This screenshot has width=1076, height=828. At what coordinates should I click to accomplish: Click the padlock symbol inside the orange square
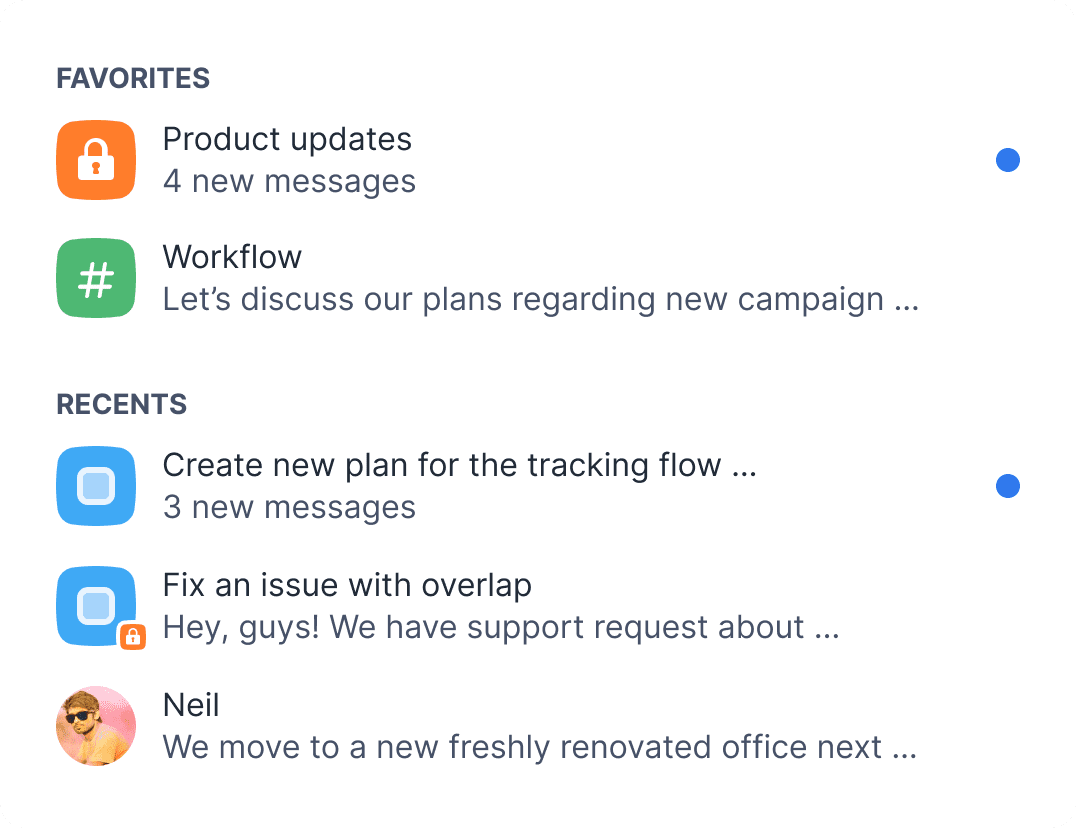pos(96,160)
